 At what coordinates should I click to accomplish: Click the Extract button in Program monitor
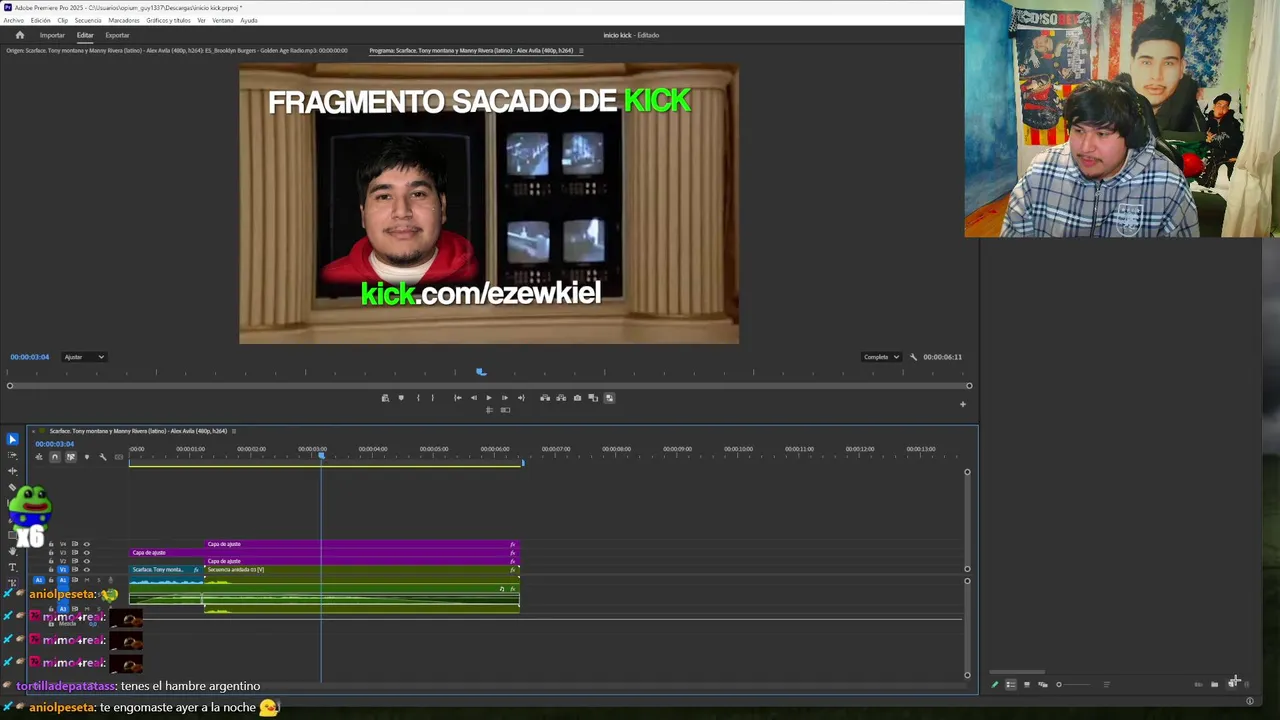tap(561, 398)
